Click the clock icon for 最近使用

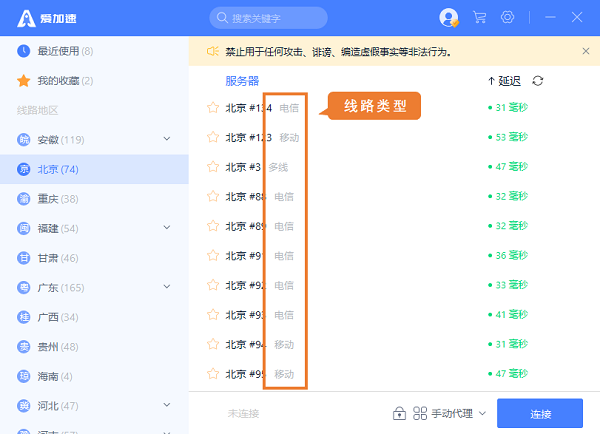(x=24, y=51)
